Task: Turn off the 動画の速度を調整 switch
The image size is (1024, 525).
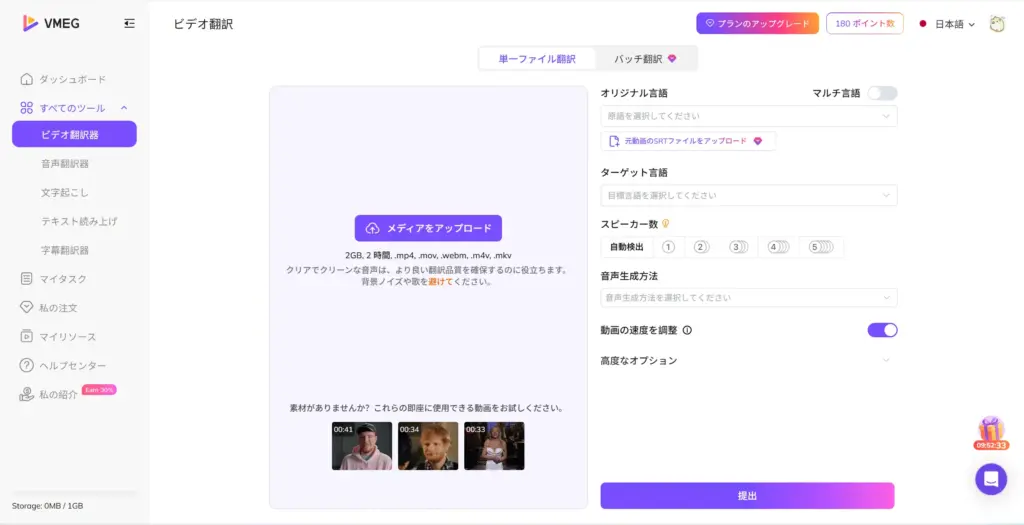Action: 881,330
